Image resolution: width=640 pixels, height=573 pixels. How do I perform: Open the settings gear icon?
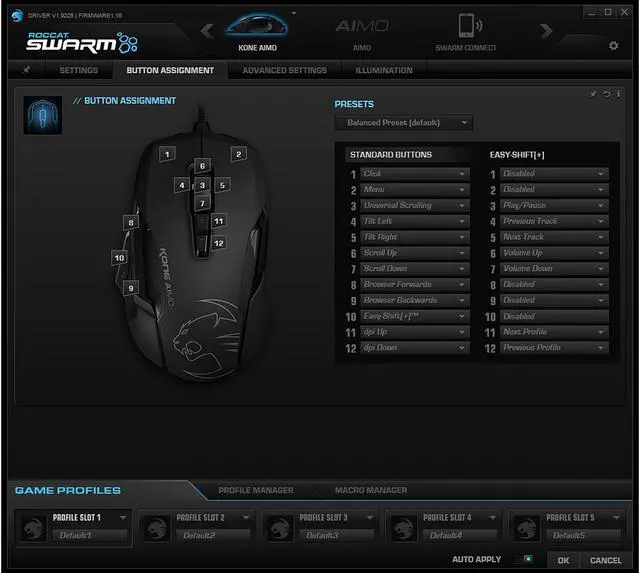[x=613, y=45]
